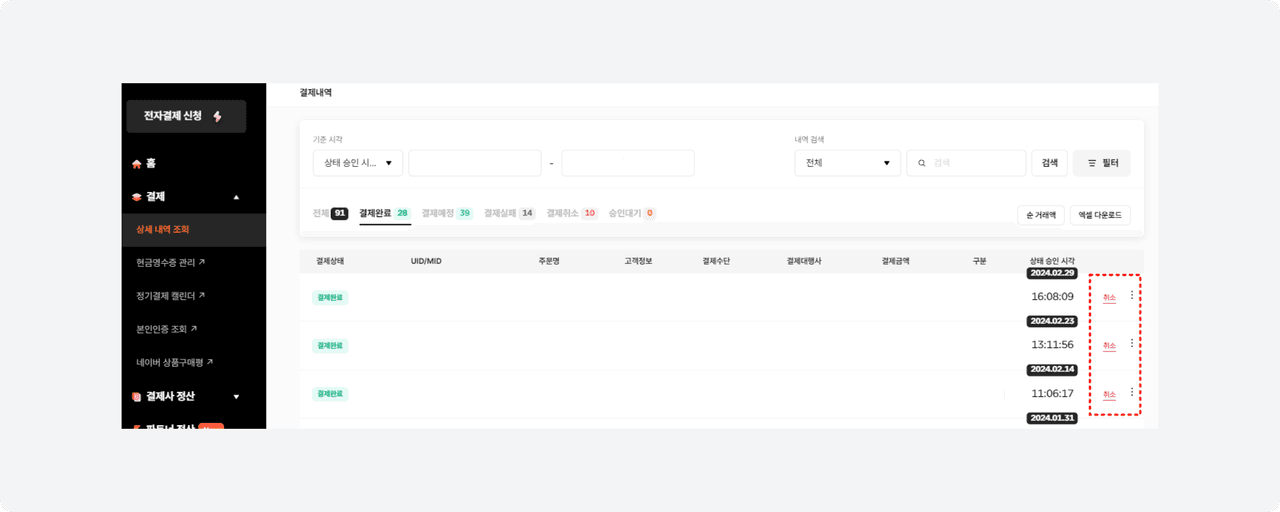Open three-dot menu for 16:08:09 payment
Viewport: 1280px width, 512px height.
click(1132, 295)
